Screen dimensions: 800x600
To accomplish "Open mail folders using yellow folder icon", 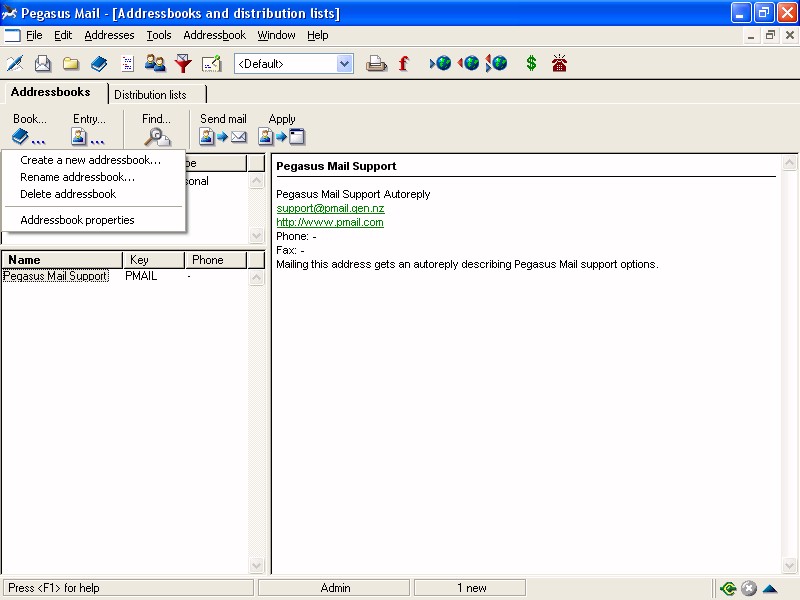I will point(71,64).
